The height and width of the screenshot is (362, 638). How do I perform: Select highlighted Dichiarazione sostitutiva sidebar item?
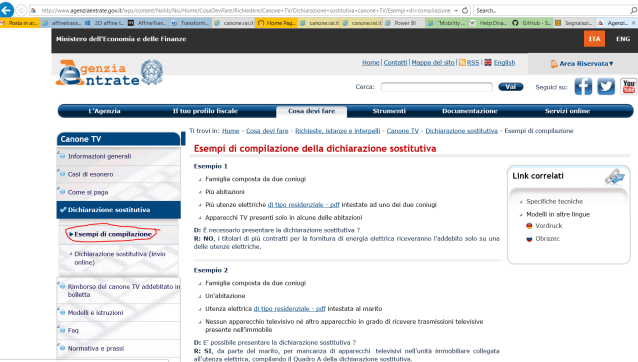(118, 210)
